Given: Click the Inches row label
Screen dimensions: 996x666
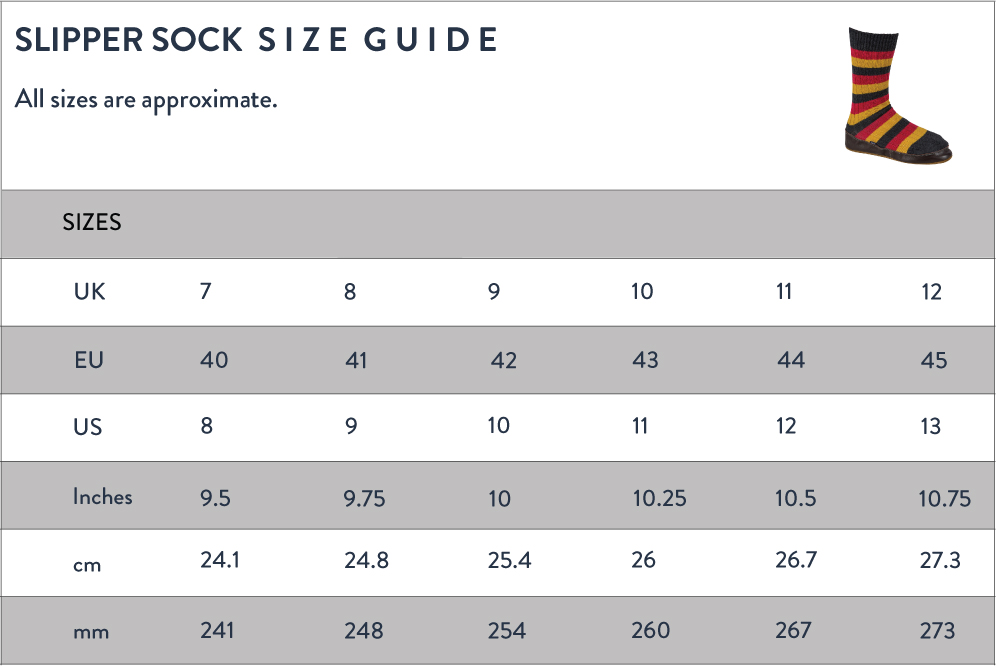Looking at the screenshot, I should (x=103, y=496).
